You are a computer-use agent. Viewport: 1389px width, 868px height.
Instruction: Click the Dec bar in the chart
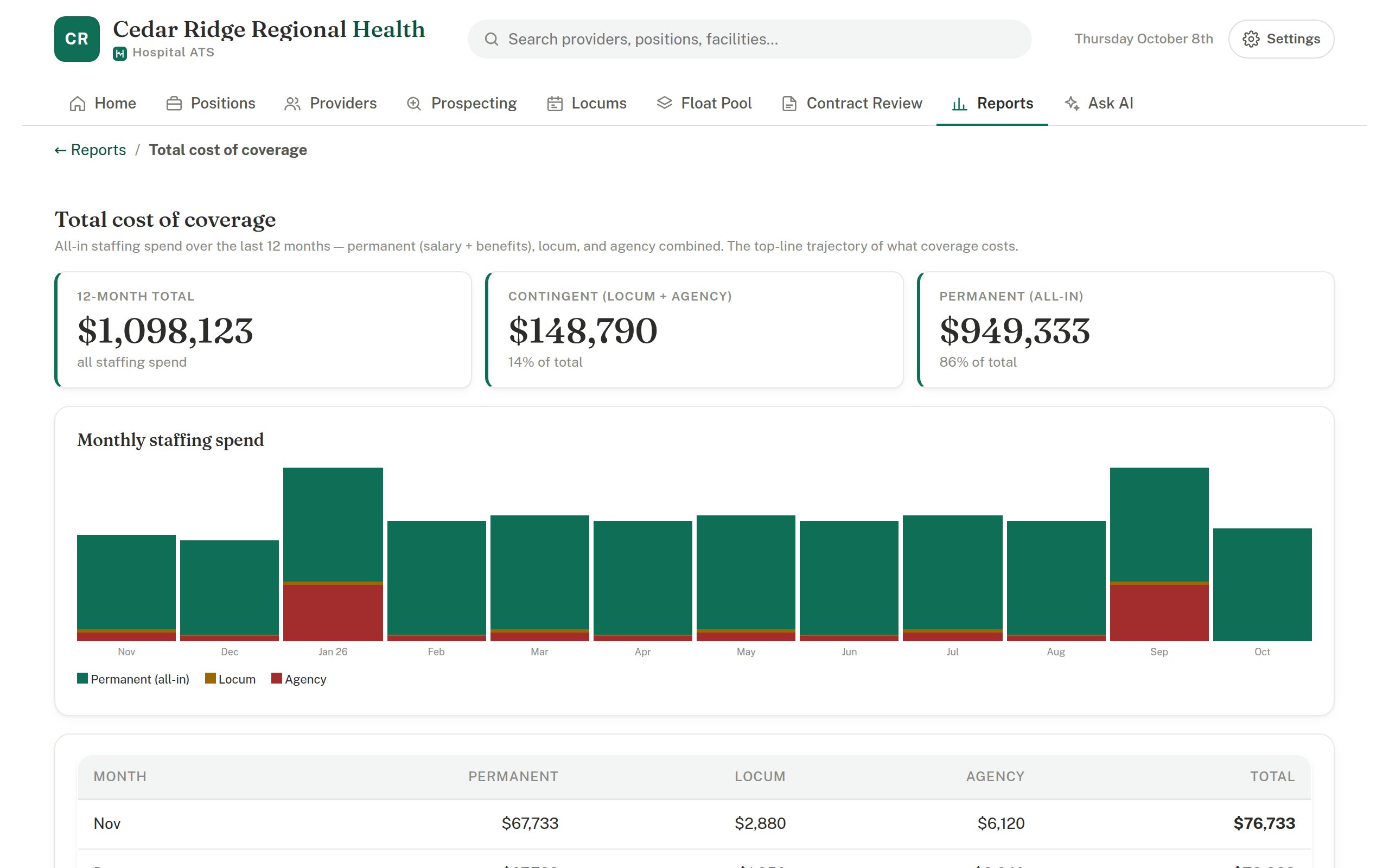(230, 591)
